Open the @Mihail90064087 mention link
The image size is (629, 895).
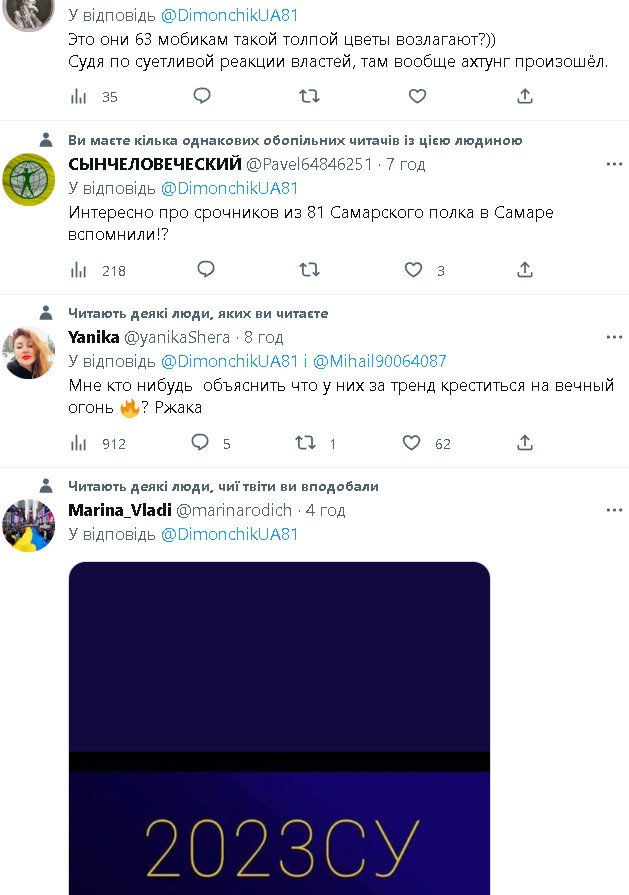tap(380, 361)
